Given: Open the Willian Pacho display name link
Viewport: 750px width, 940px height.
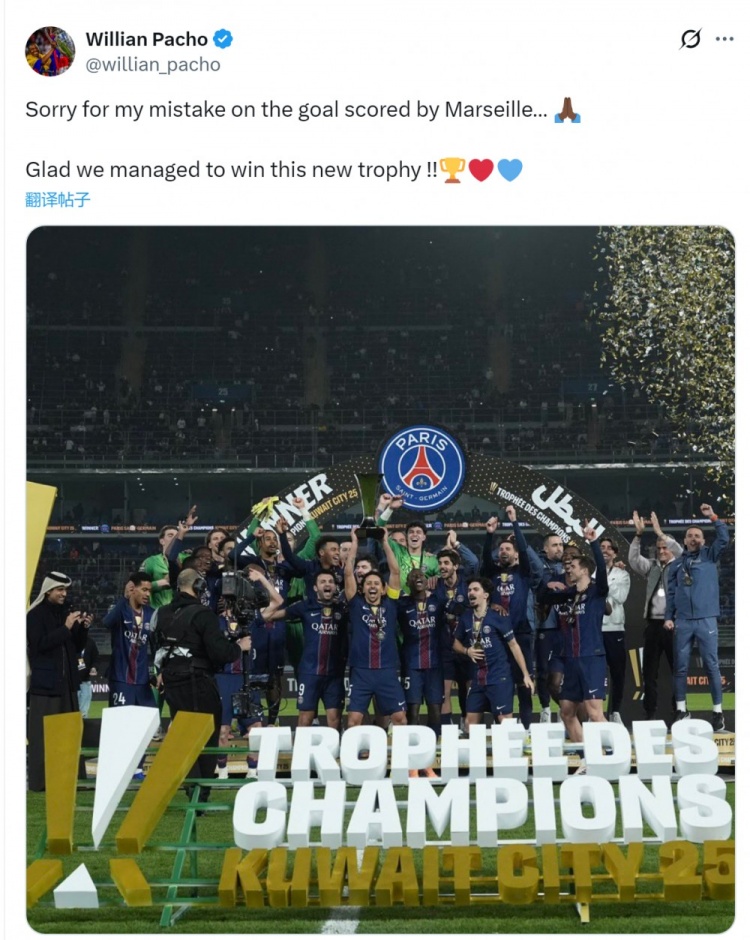Looking at the screenshot, I should click(146, 40).
